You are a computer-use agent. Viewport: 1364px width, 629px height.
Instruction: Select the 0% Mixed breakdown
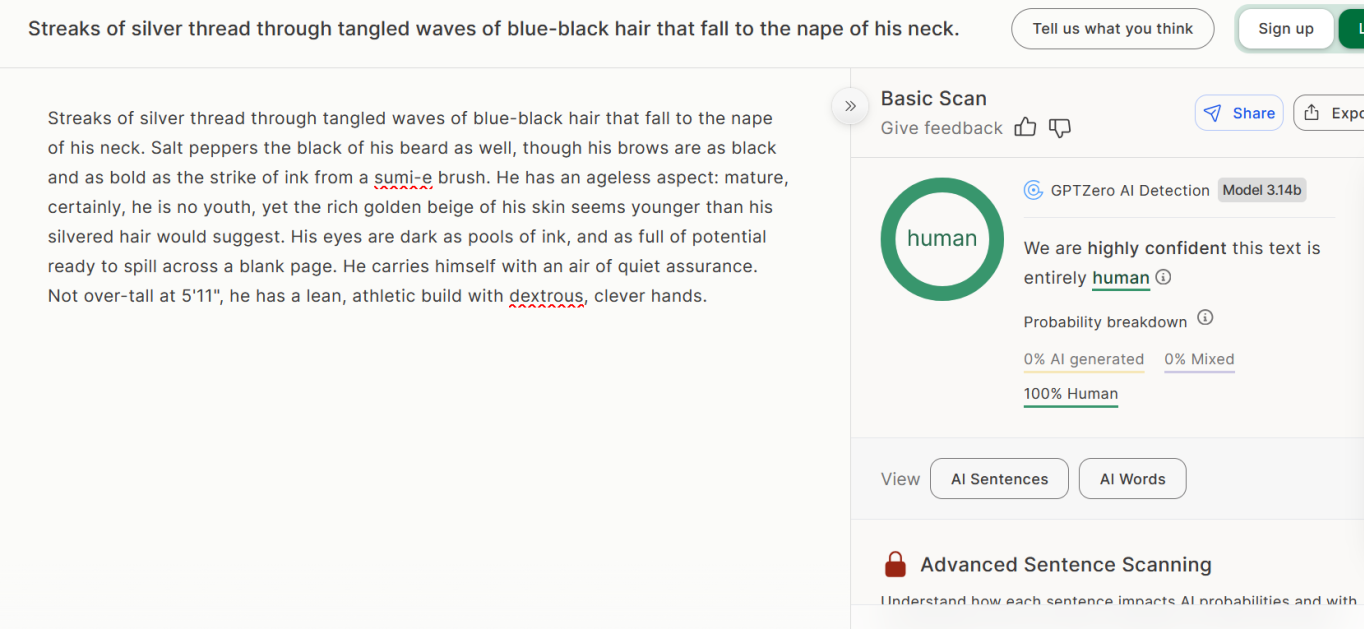click(x=1199, y=360)
